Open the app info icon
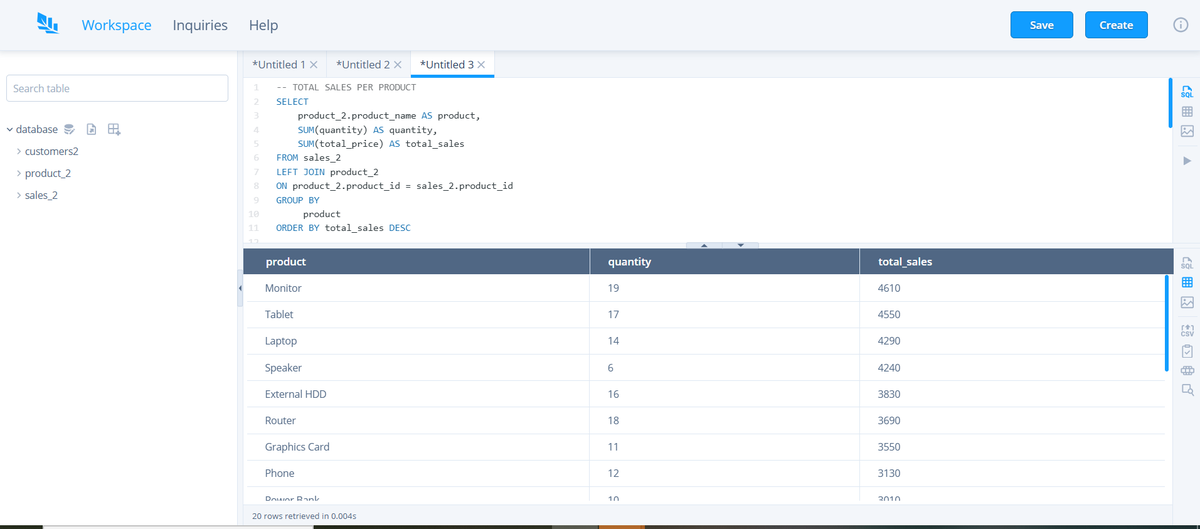 click(1180, 25)
